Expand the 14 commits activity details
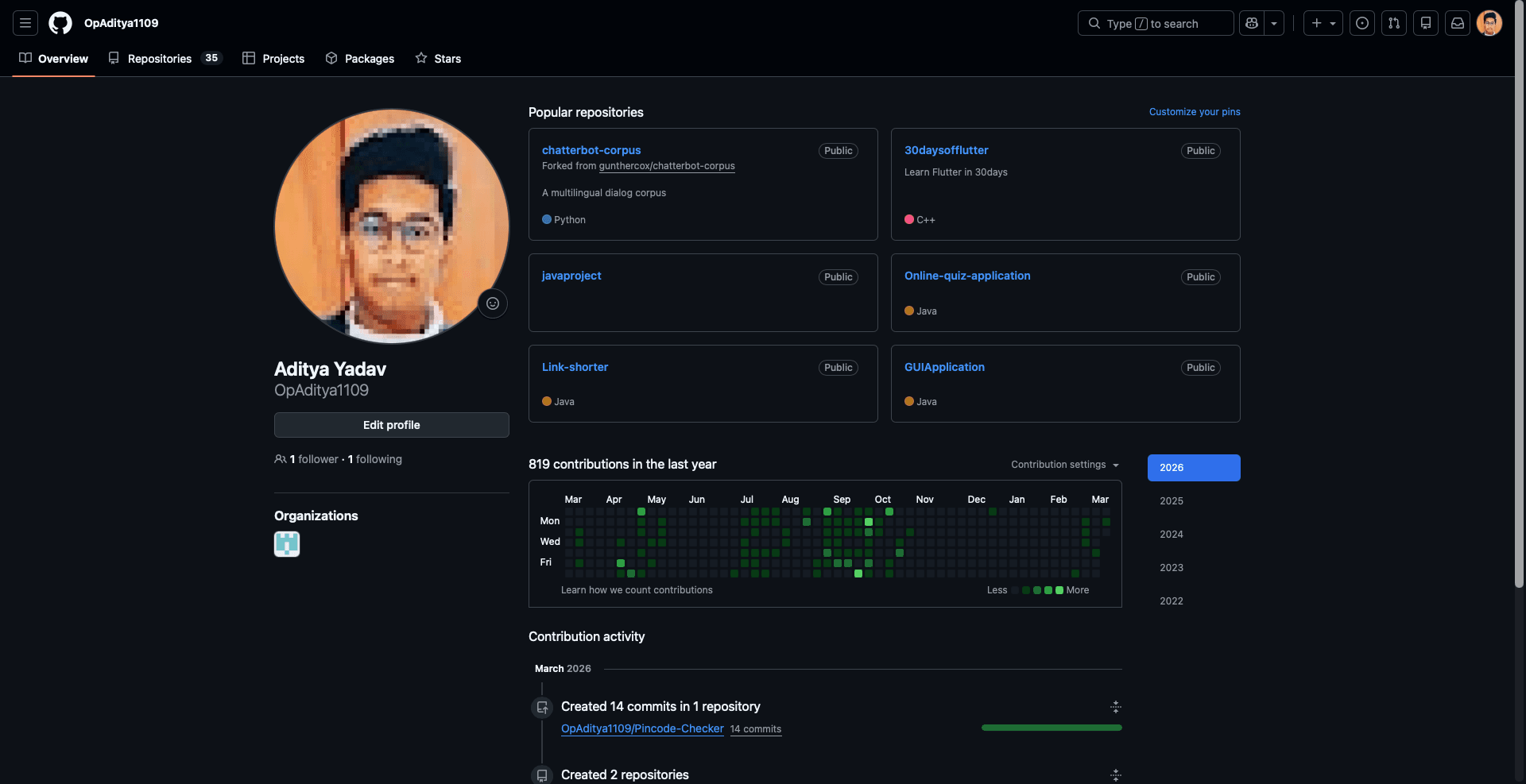Screen dimensions: 1526x784 [1116, 707]
